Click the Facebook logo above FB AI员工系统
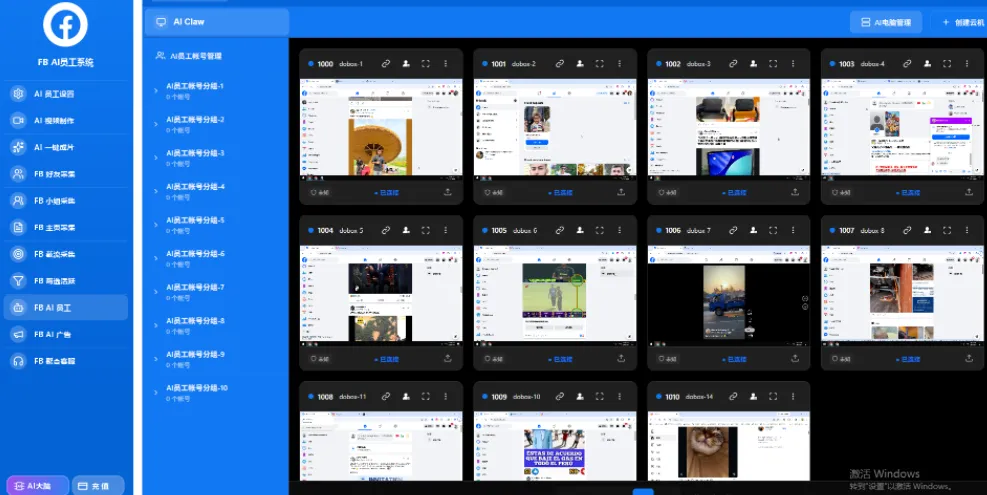987x495 pixels. coord(65,25)
